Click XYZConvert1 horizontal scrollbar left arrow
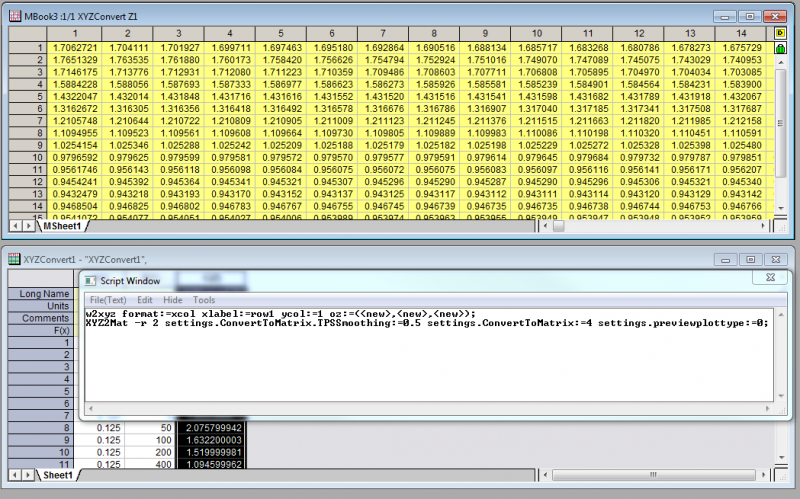Image resolution: width=800 pixels, height=499 pixels. [x=545, y=475]
